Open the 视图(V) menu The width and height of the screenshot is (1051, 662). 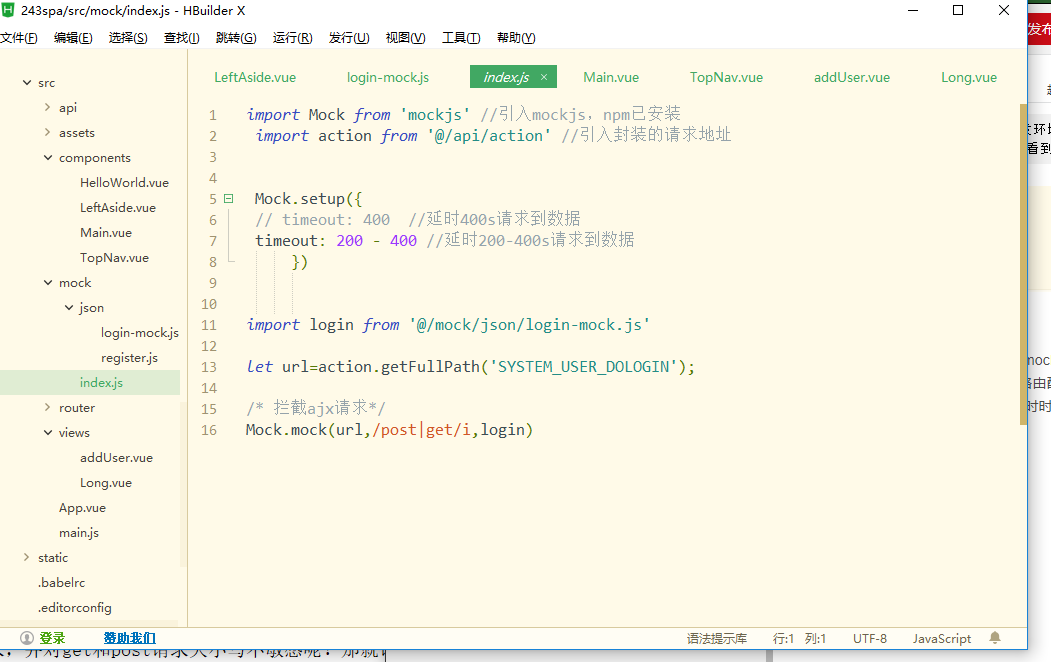click(x=405, y=38)
